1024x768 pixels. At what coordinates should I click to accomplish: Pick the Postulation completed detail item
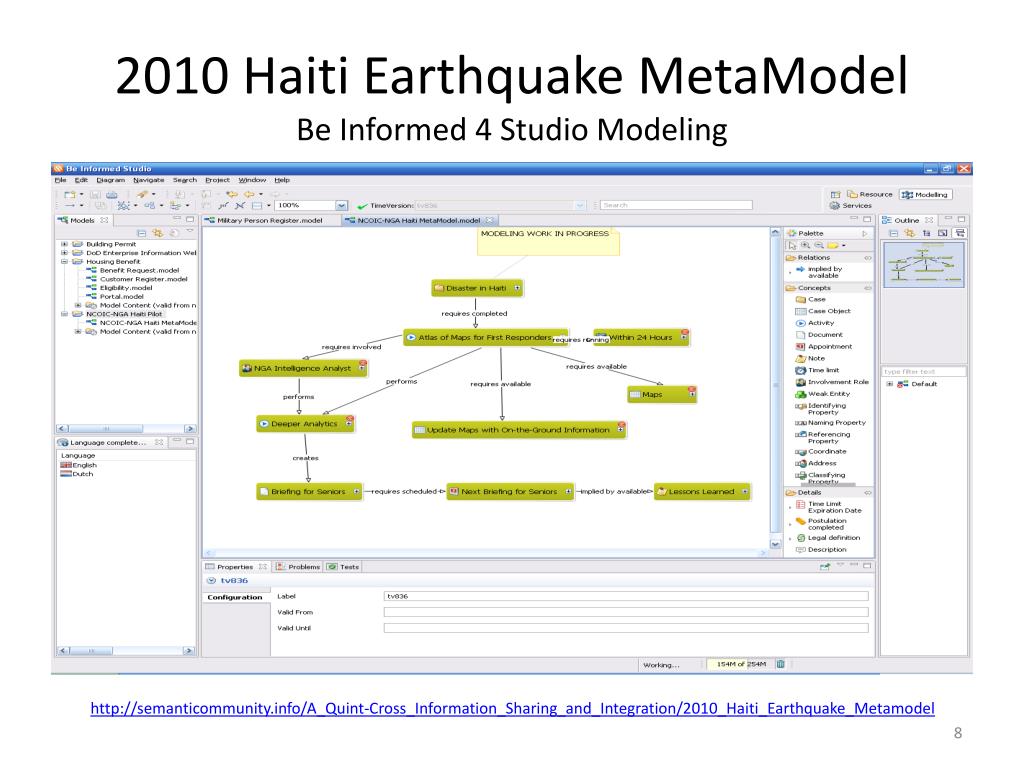pos(821,524)
